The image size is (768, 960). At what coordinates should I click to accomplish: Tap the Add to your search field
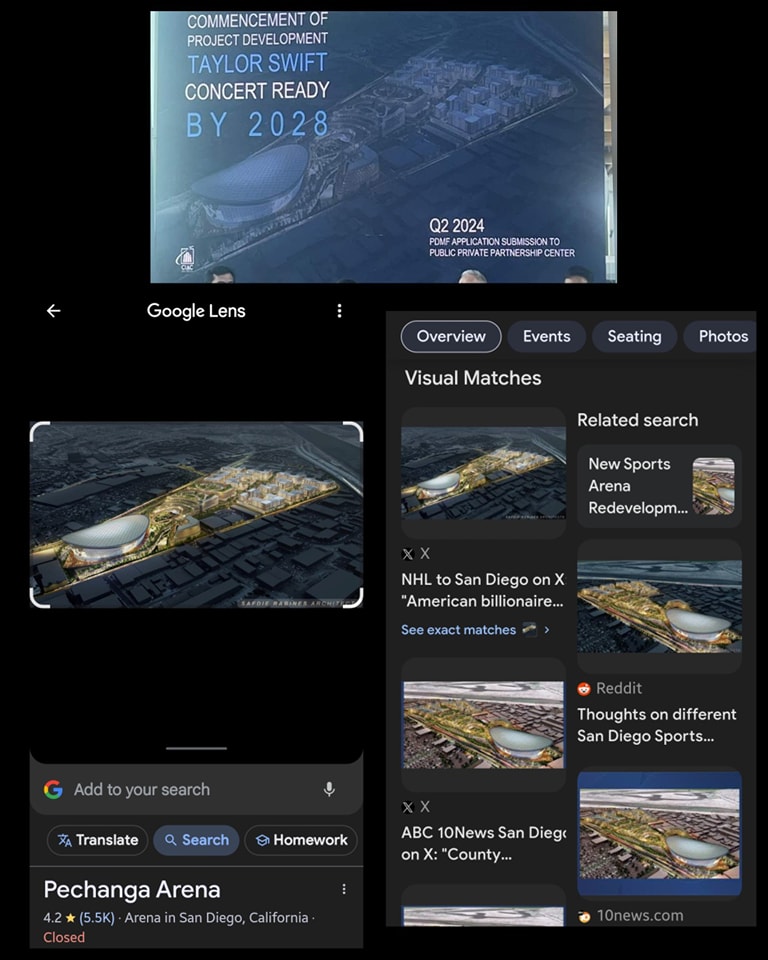(197, 789)
